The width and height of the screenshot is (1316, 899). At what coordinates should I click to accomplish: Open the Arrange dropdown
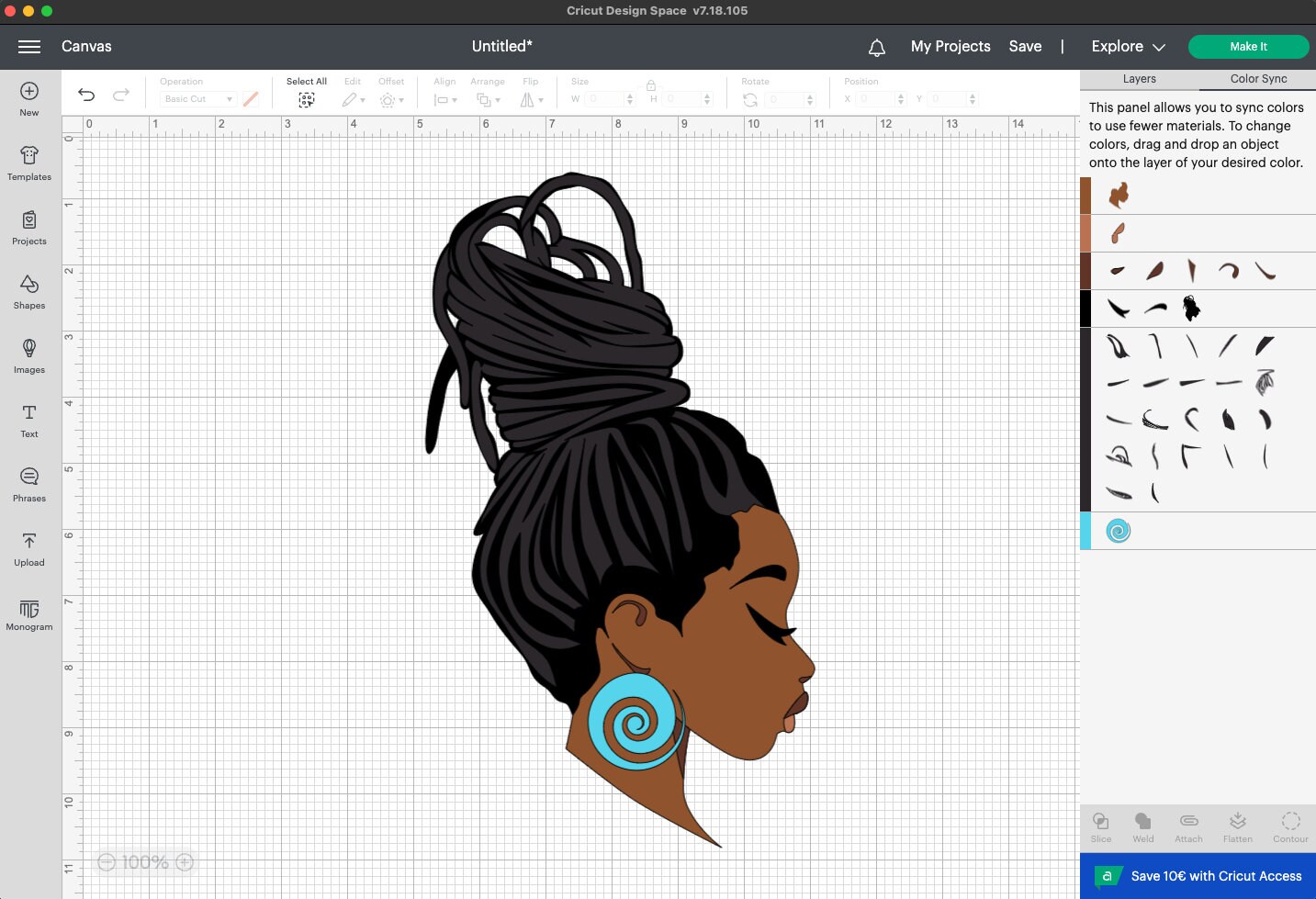[x=488, y=99]
